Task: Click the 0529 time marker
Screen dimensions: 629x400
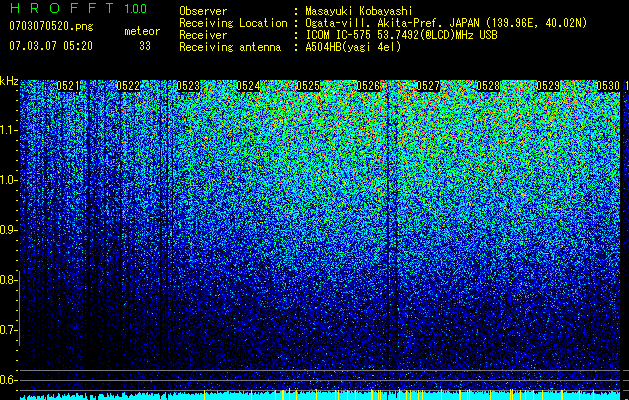Action: (548, 86)
